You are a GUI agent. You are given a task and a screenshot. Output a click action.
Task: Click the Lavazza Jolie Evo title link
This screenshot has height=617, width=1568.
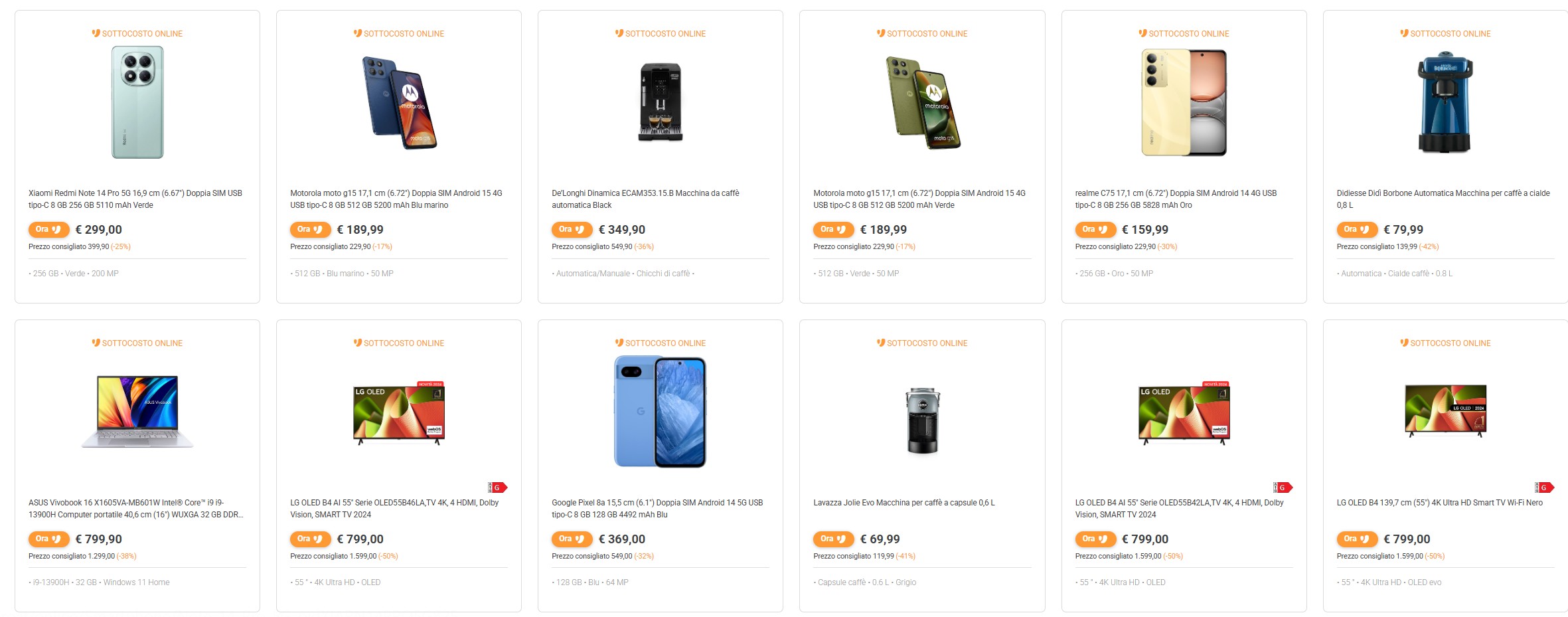click(x=904, y=503)
